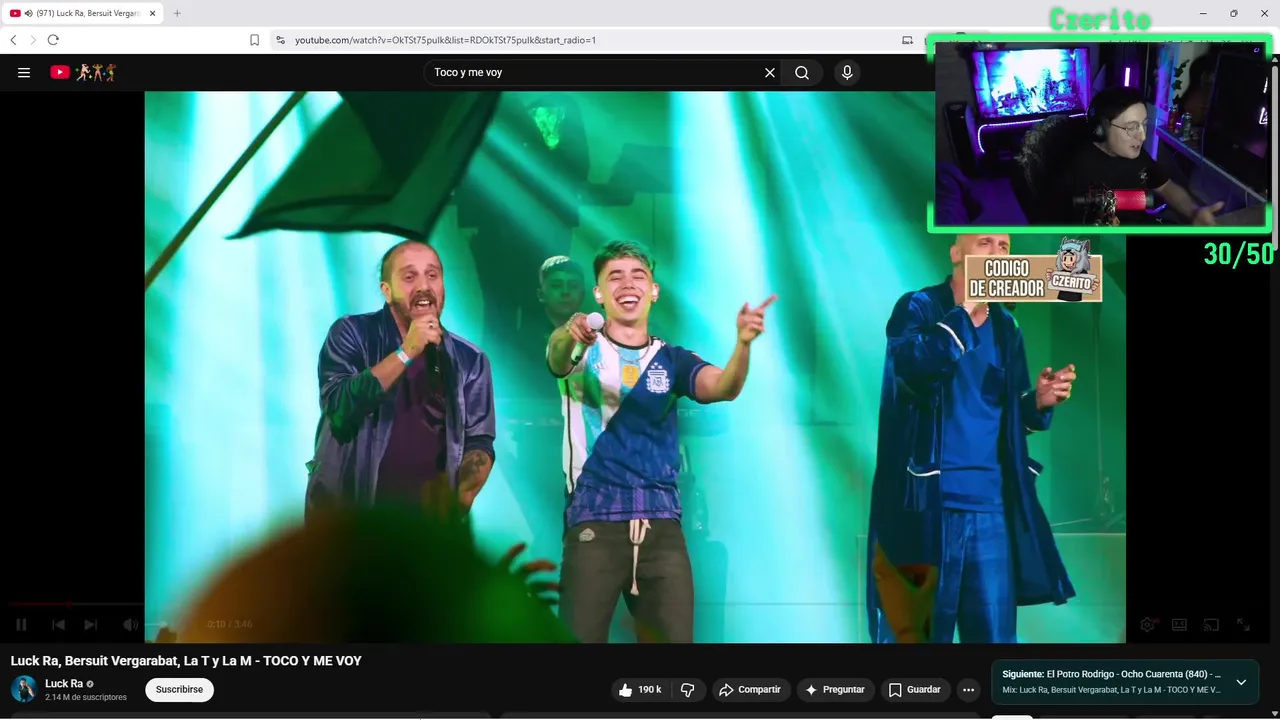Open the YouTube hamburger guide menu
1280x720 pixels.
point(24,72)
